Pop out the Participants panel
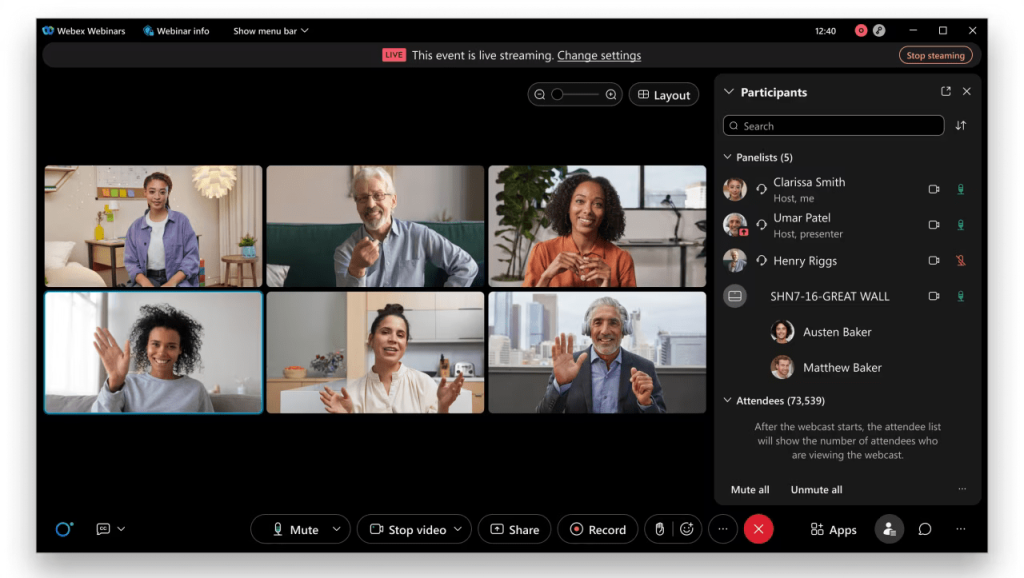The image size is (1024, 578). point(945,91)
